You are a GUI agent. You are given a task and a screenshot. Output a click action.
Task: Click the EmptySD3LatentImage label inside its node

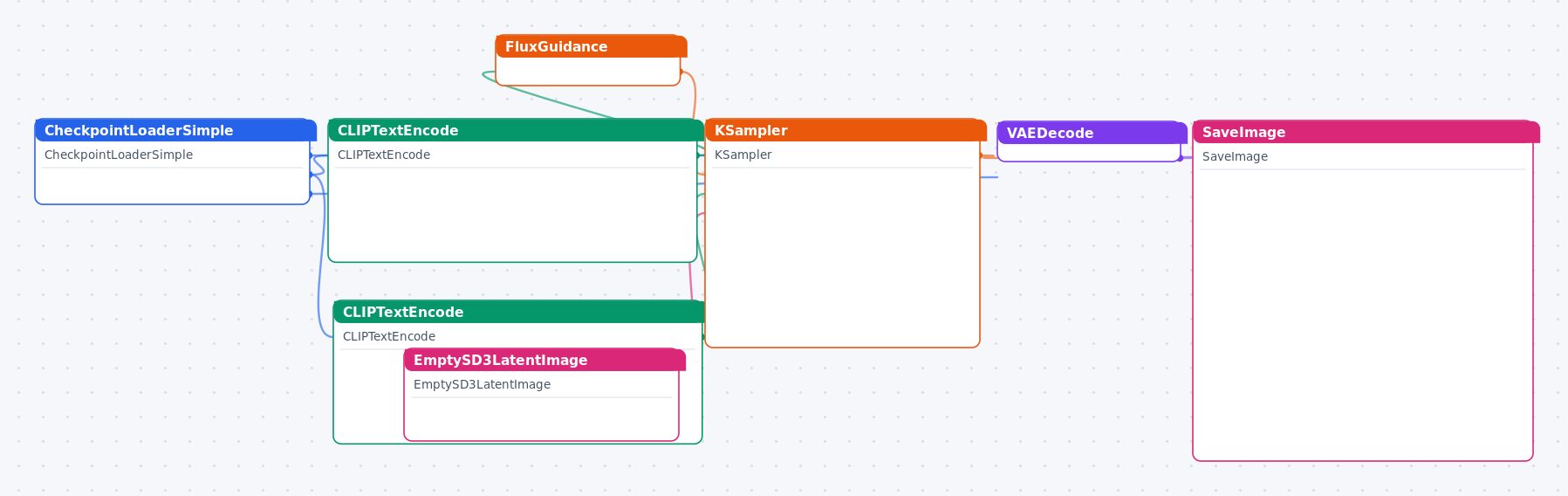[x=482, y=384]
